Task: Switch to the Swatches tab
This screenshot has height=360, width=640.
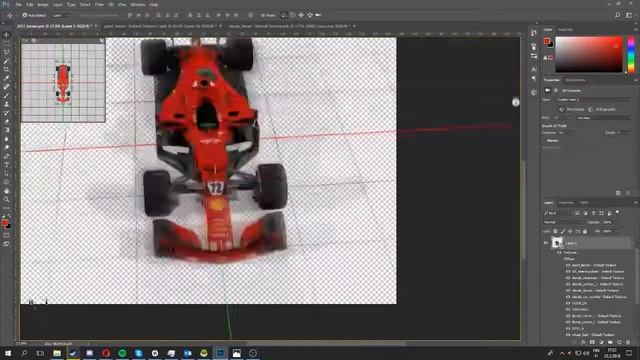Action: tap(565, 30)
